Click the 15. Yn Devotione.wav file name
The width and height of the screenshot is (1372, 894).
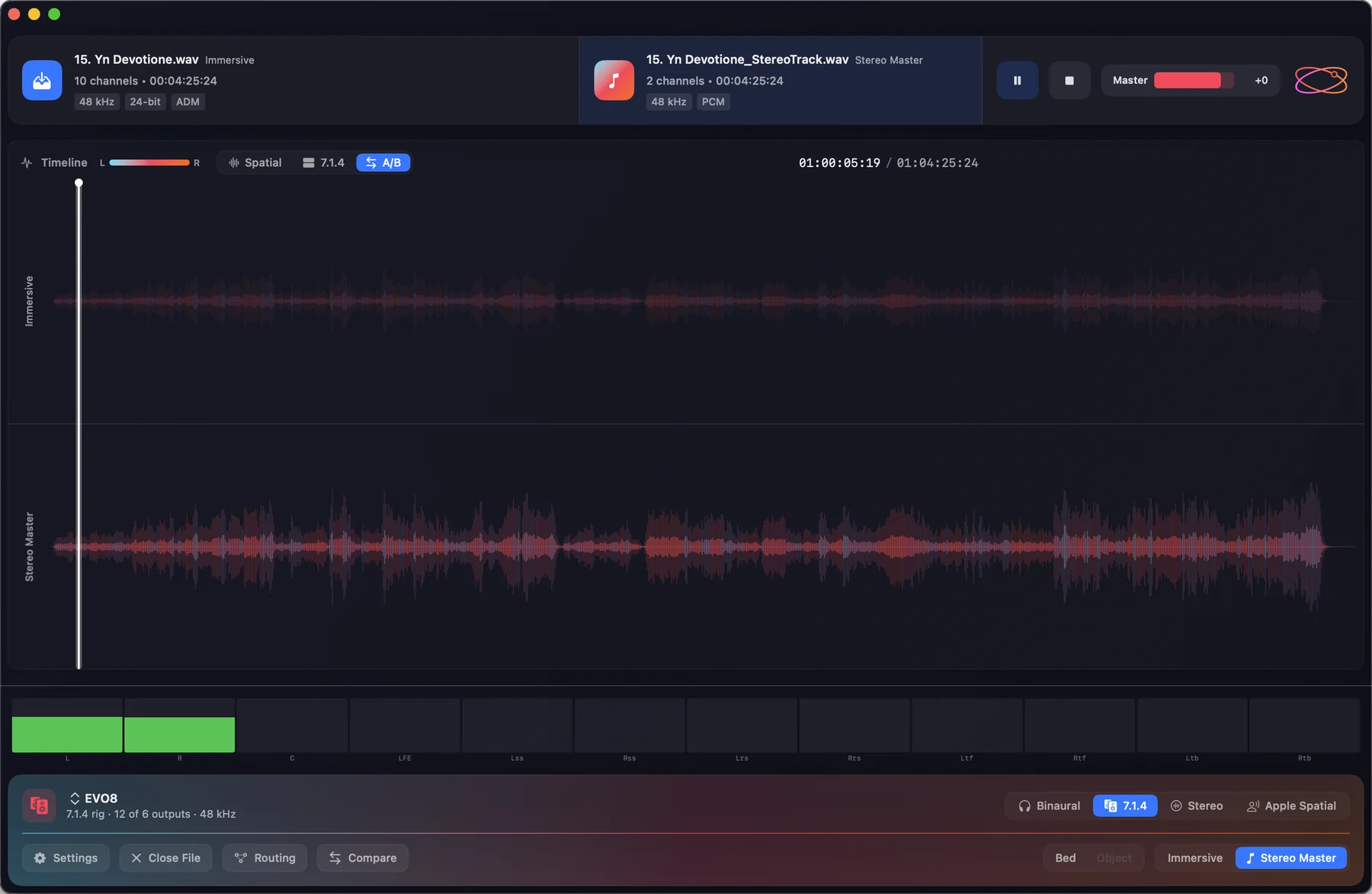tap(136, 59)
